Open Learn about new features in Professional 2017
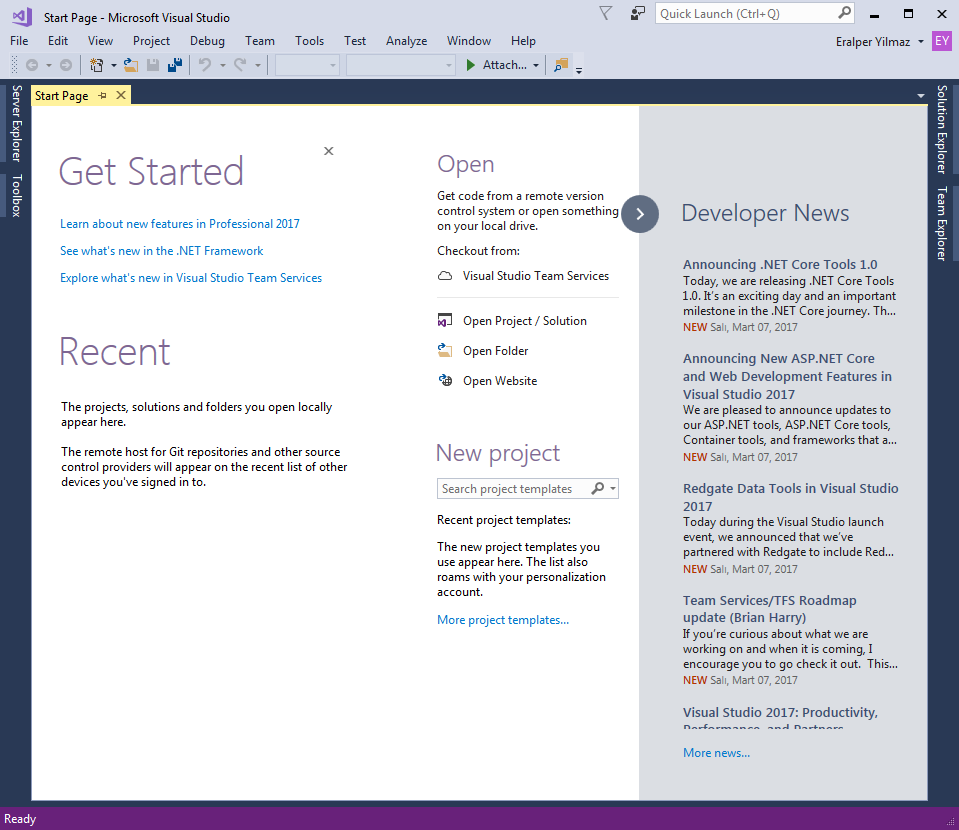Image resolution: width=959 pixels, height=830 pixels. point(180,224)
